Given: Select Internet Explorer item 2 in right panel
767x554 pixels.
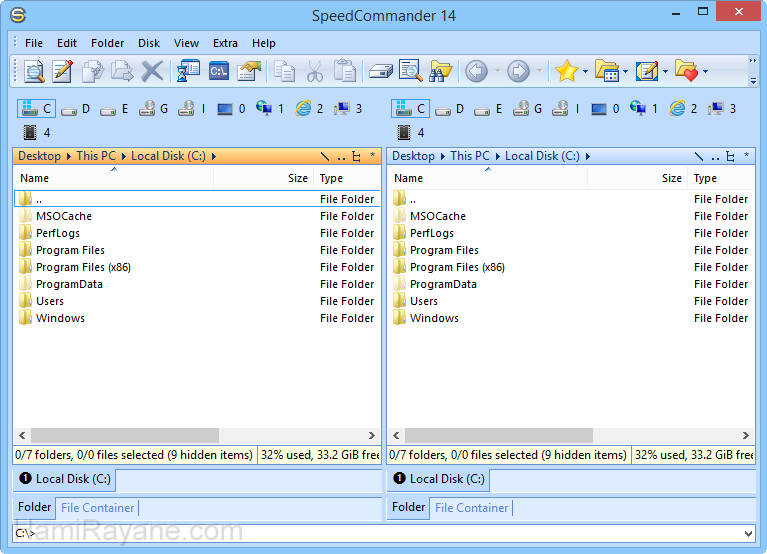Looking at the screenshot, I should tap(683, 109).
